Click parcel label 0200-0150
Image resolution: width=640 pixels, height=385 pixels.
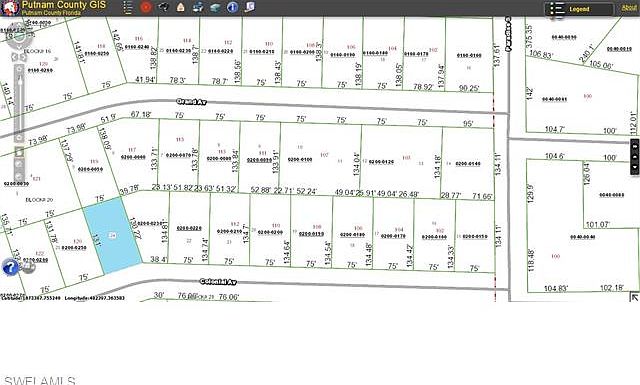[x=475, y=236]
